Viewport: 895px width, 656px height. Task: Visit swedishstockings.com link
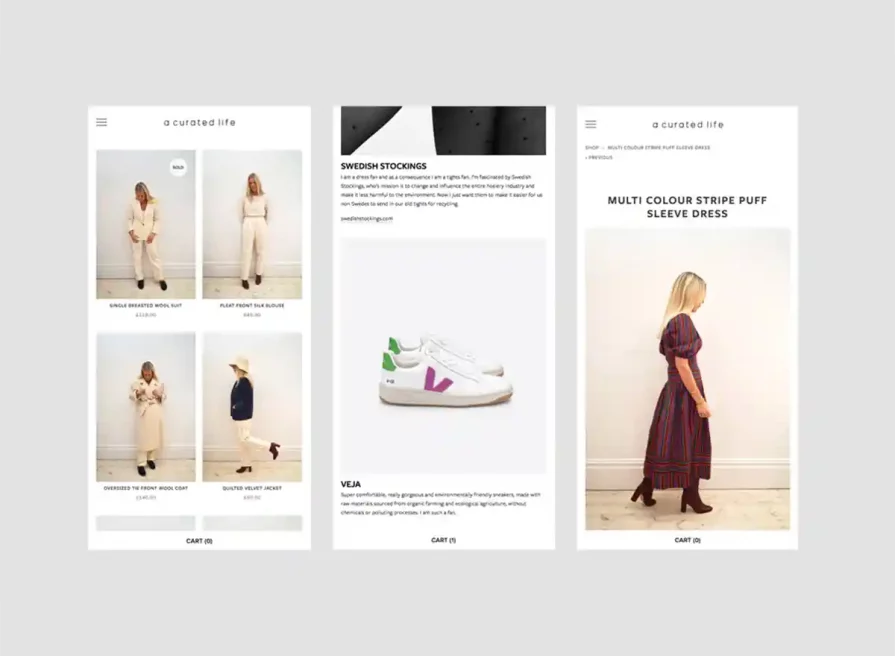point(366,219)
